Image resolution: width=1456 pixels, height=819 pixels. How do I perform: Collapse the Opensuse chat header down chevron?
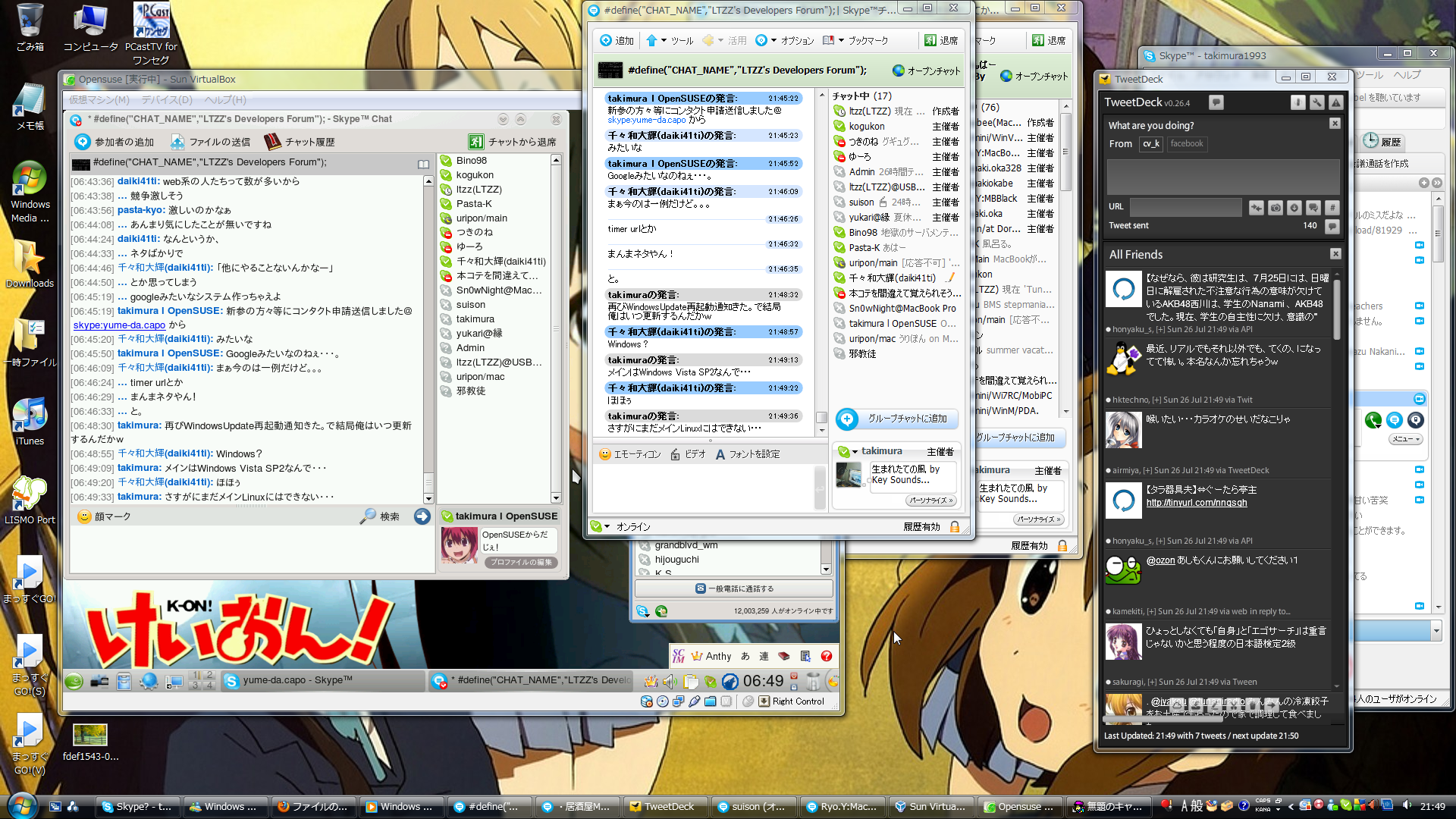(x=503, y=120)
